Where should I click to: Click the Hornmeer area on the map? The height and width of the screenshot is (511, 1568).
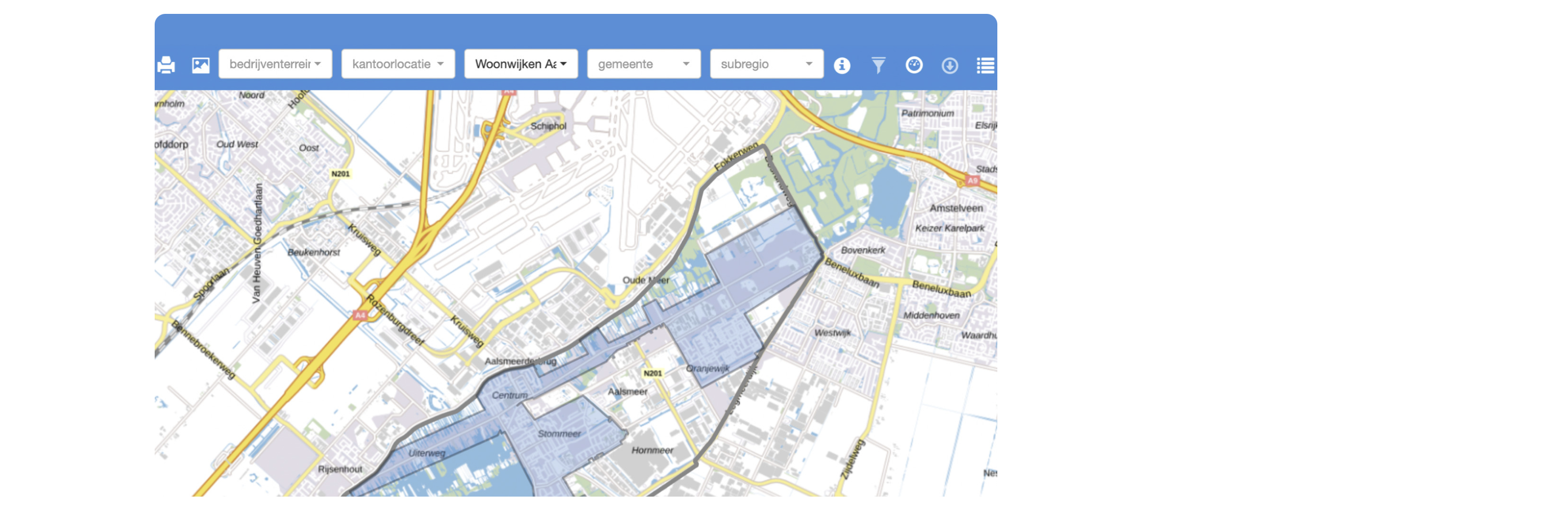coord(652,450)
